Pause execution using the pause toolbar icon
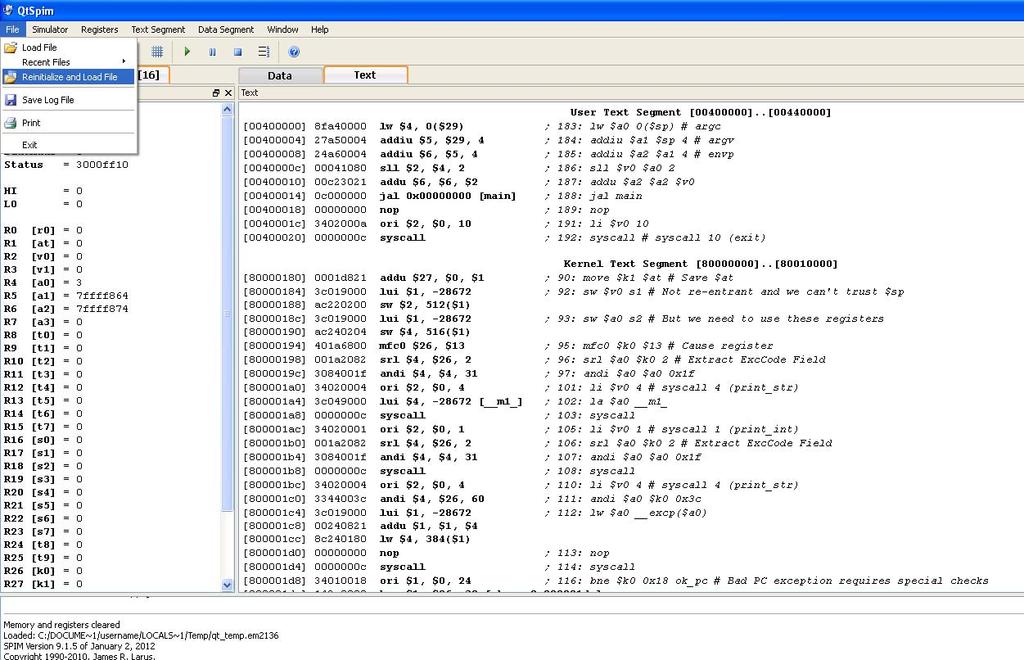 [212, 52]
